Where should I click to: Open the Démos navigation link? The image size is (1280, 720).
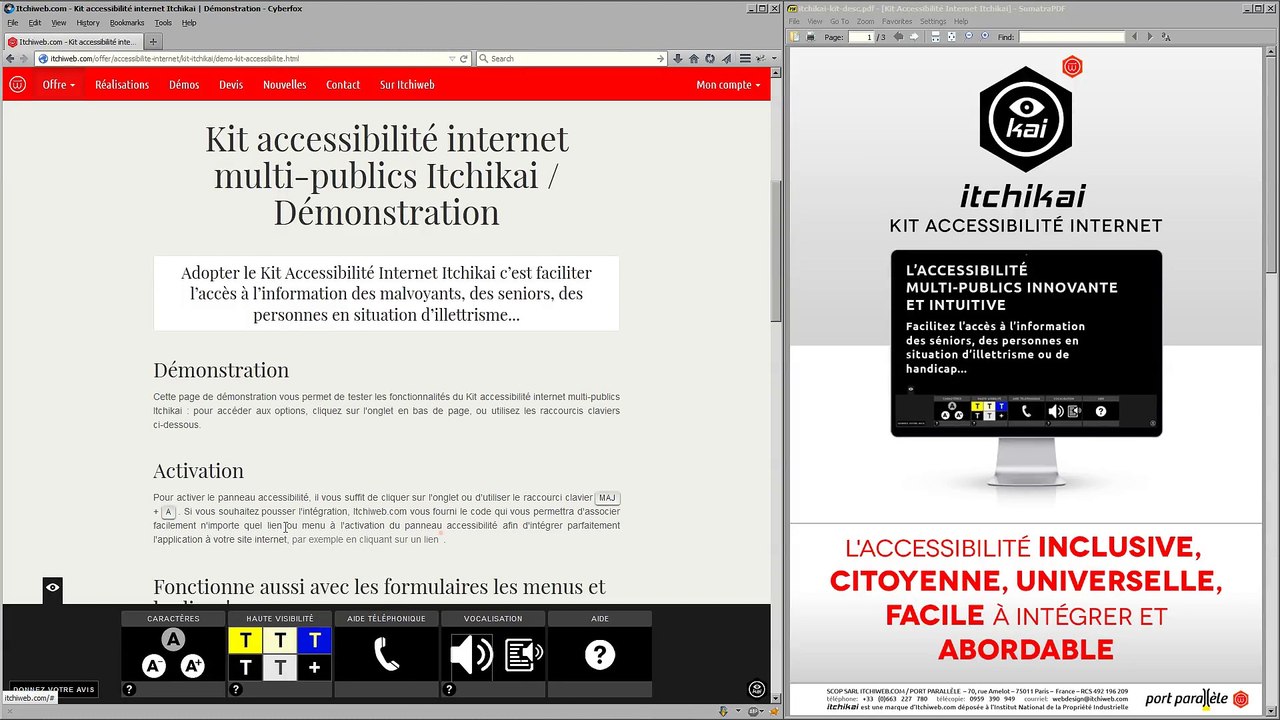(184, 85)
